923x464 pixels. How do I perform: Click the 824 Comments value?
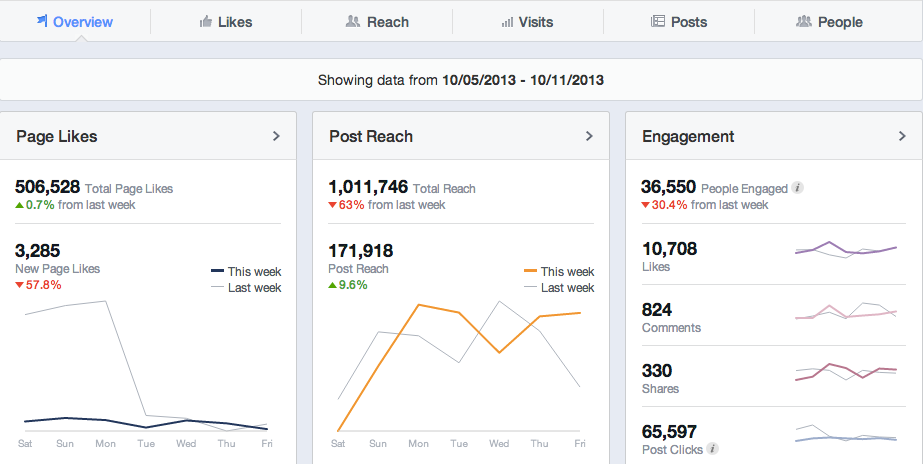tap(656, 310)
